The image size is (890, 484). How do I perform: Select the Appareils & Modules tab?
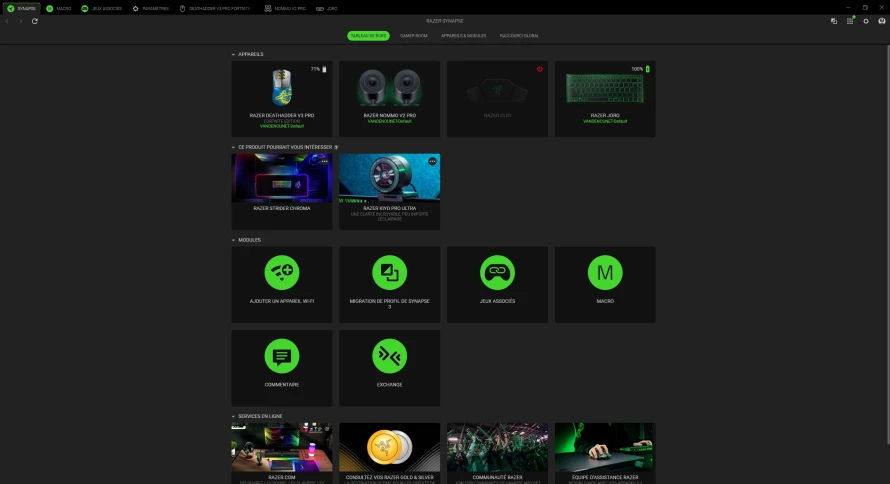464,36
